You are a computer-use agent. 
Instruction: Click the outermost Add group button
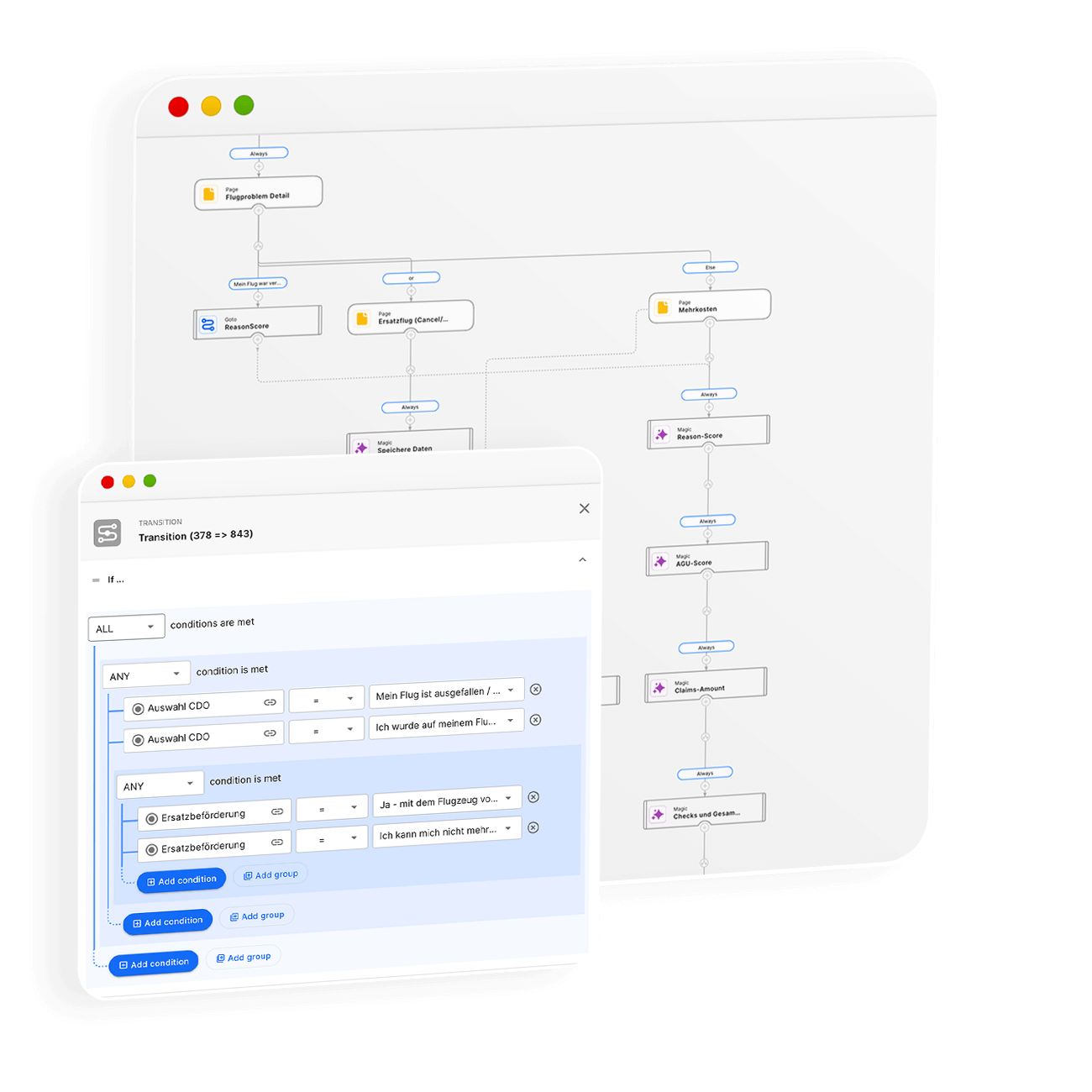[x=244, y=957]
